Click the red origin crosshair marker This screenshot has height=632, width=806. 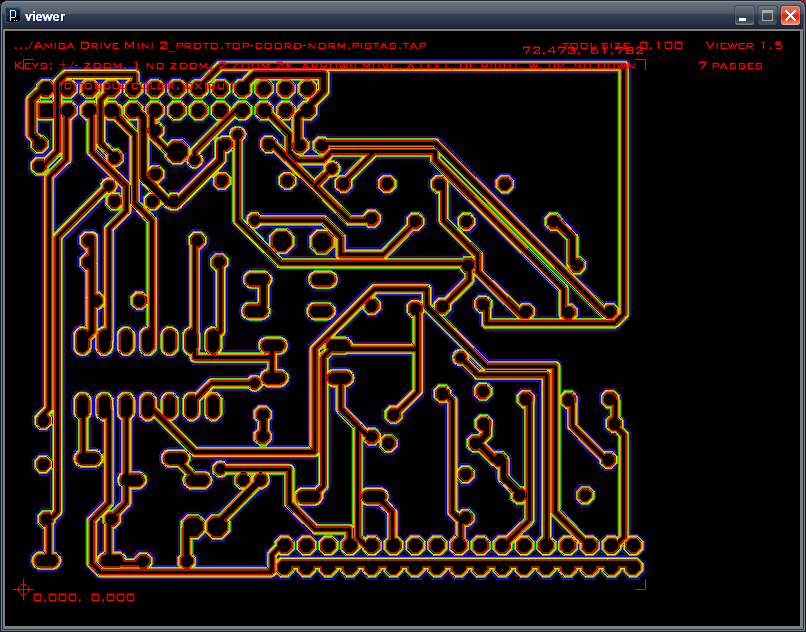tap(22, 589)
